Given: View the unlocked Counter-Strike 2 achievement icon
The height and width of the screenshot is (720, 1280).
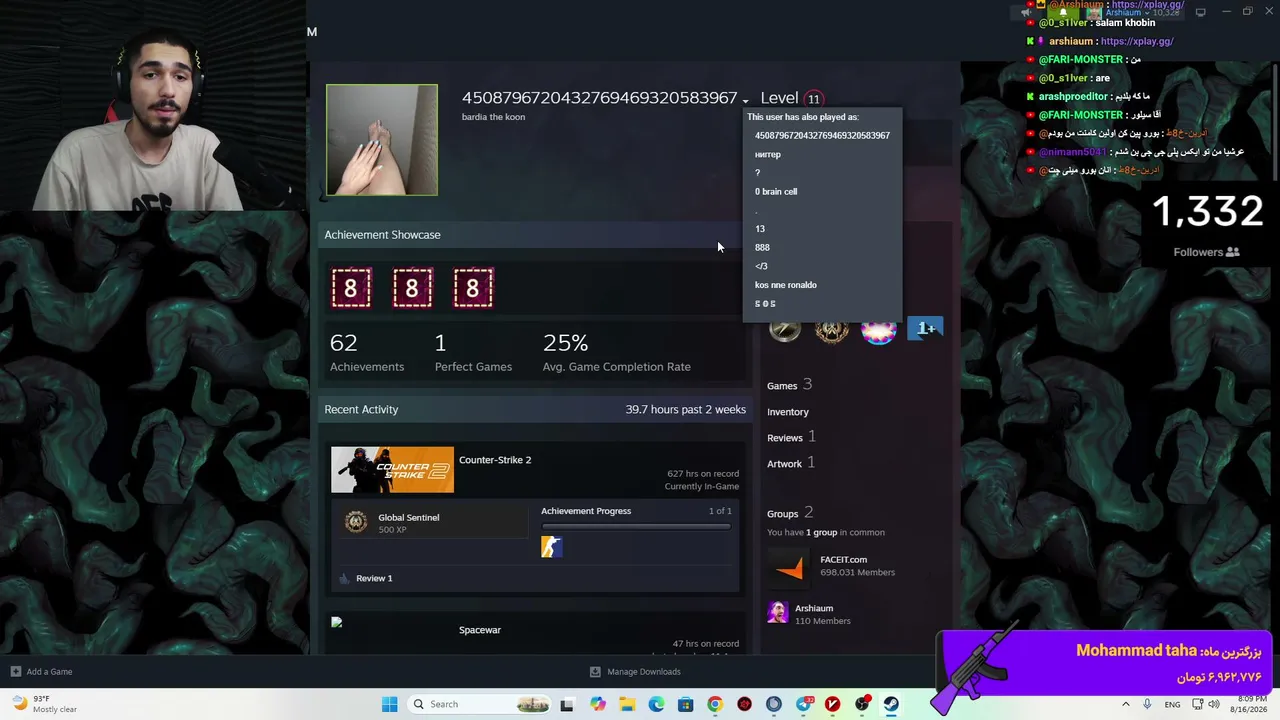Looking at the screenshot, I should point(551,546).
